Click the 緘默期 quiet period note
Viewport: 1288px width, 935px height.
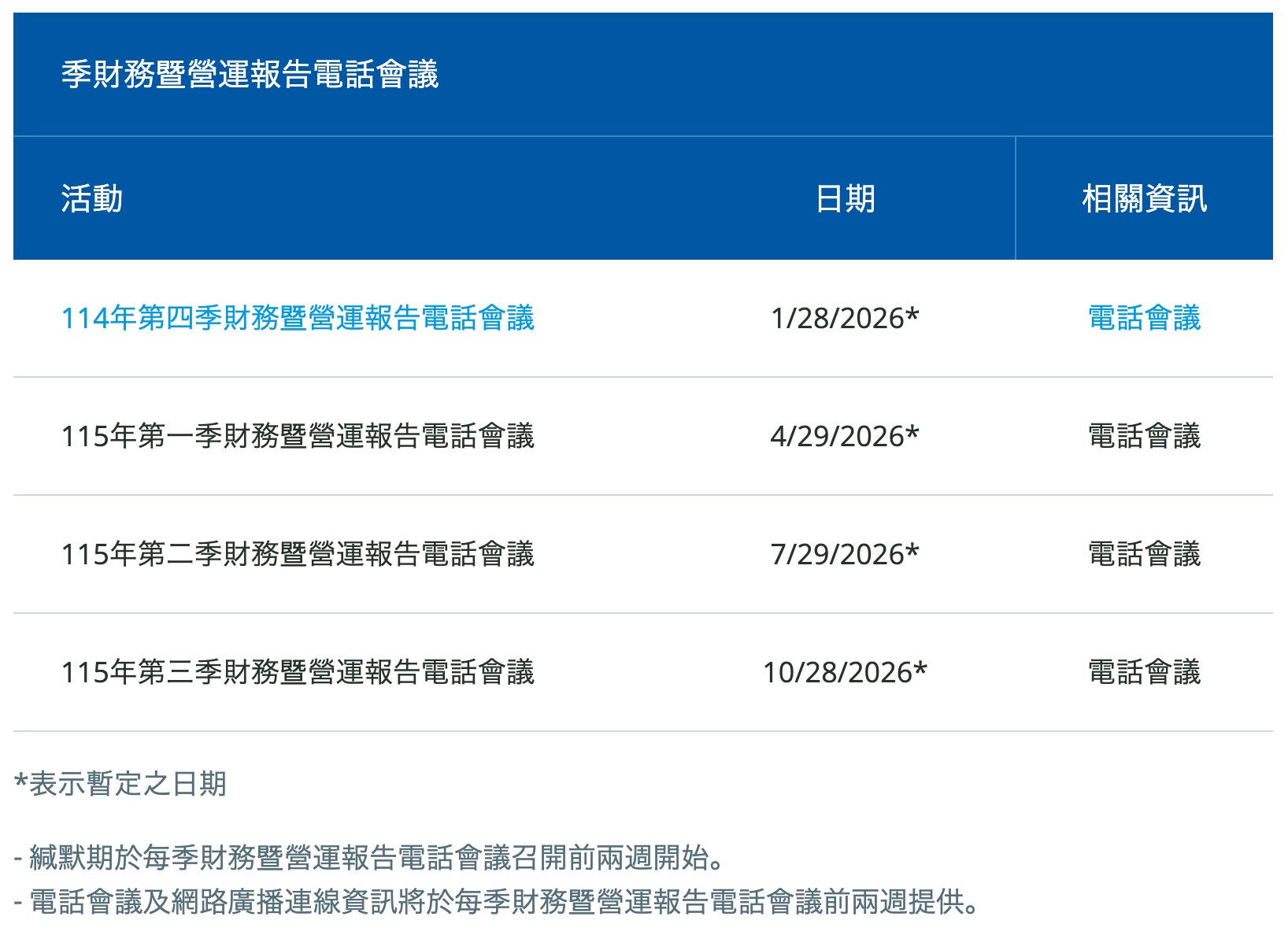click(x=368, y=858)
